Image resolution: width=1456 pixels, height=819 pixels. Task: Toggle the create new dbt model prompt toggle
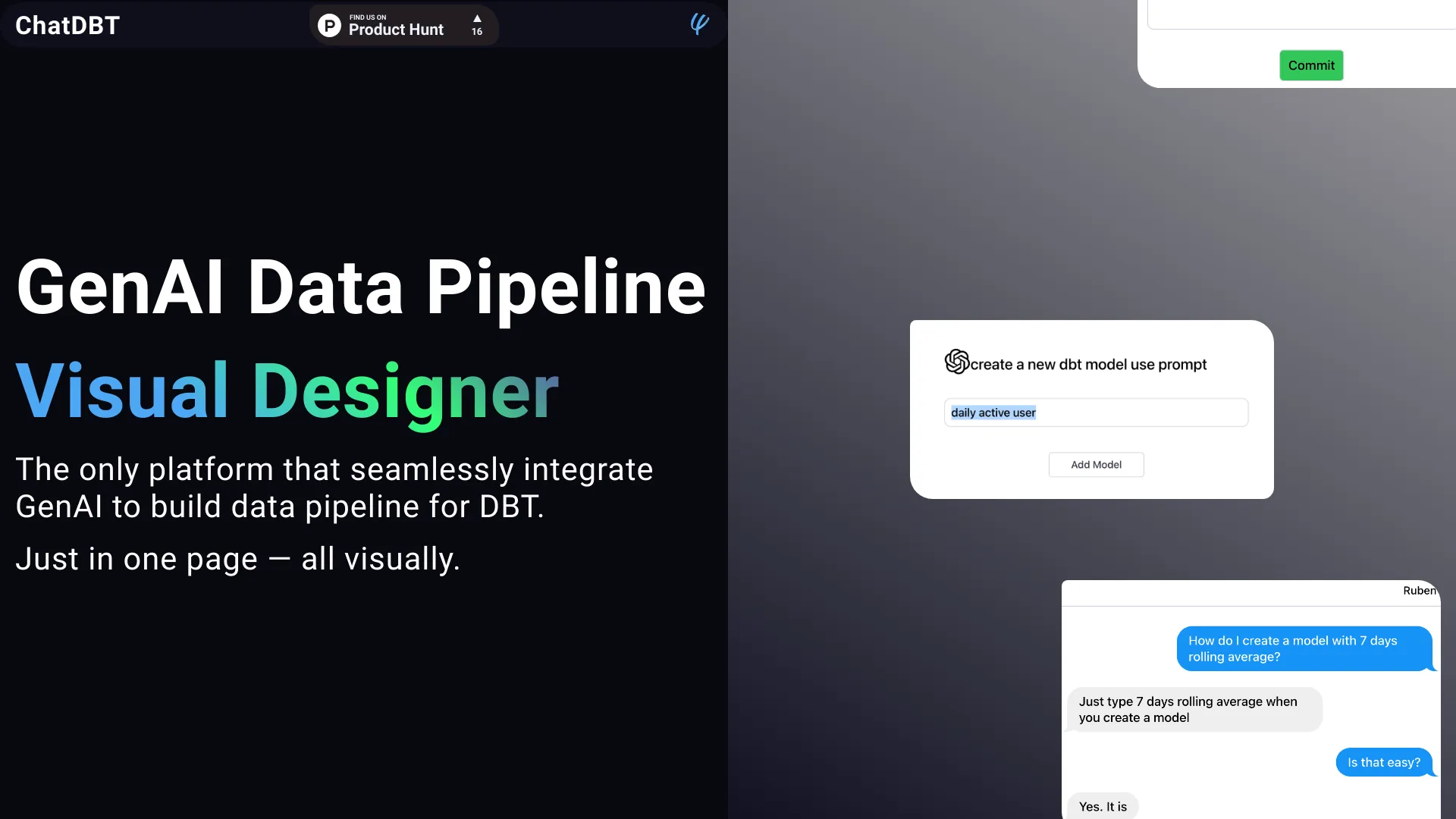956,362
